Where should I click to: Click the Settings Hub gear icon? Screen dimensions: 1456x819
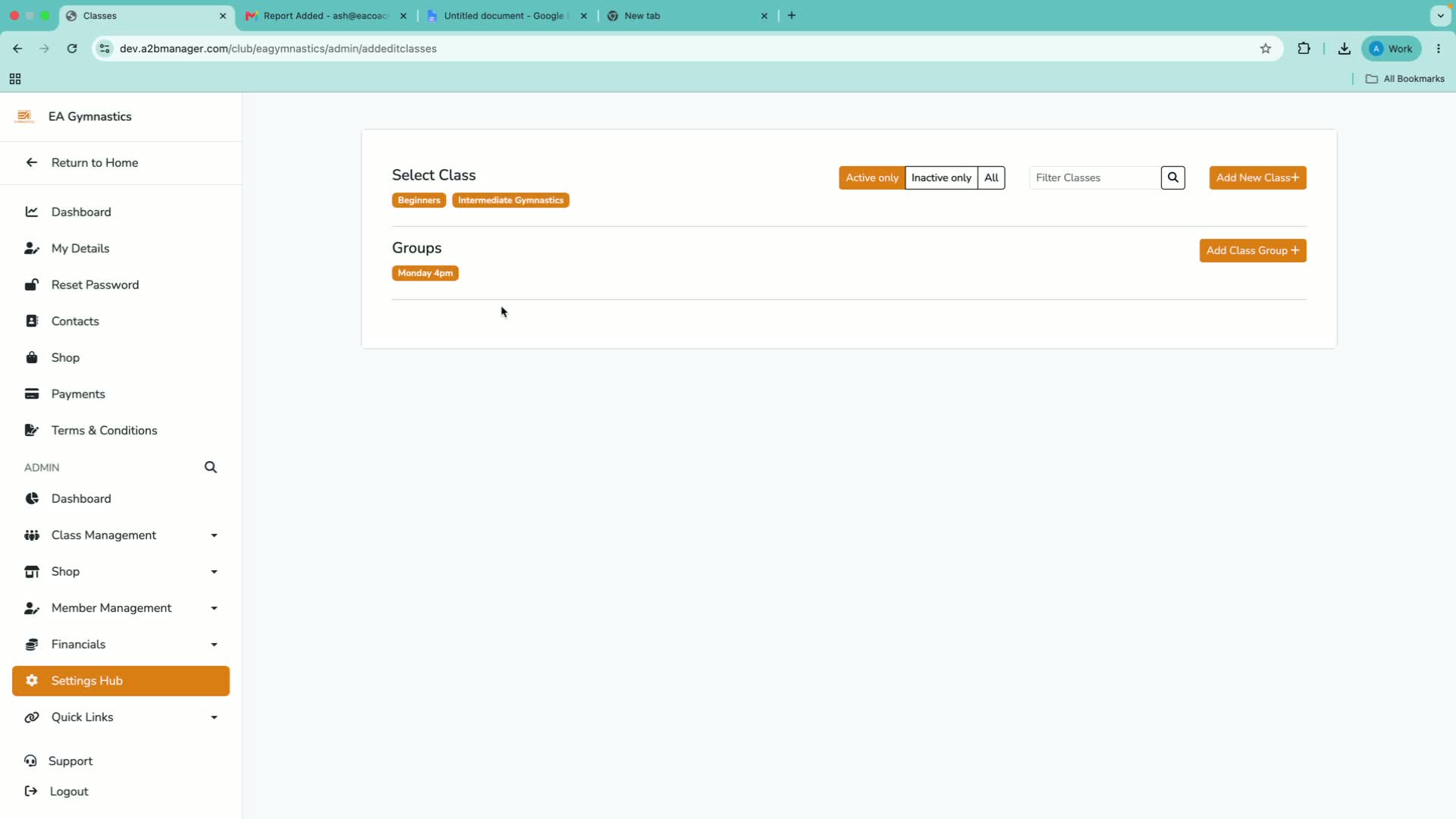click(x=32, y=680)
